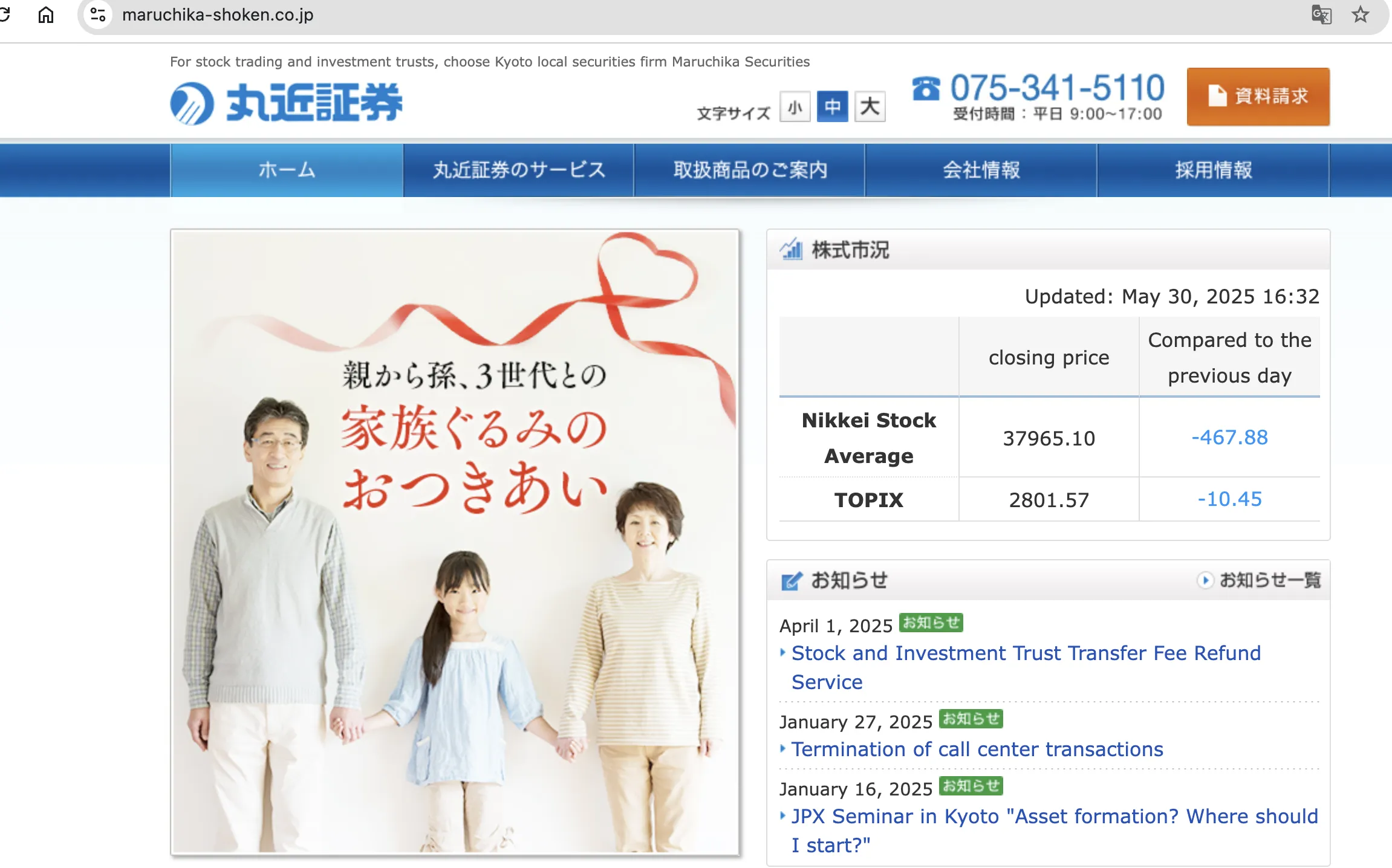Click the 受付時間 平日 9:00~17:00 text

coord(1057,114)
